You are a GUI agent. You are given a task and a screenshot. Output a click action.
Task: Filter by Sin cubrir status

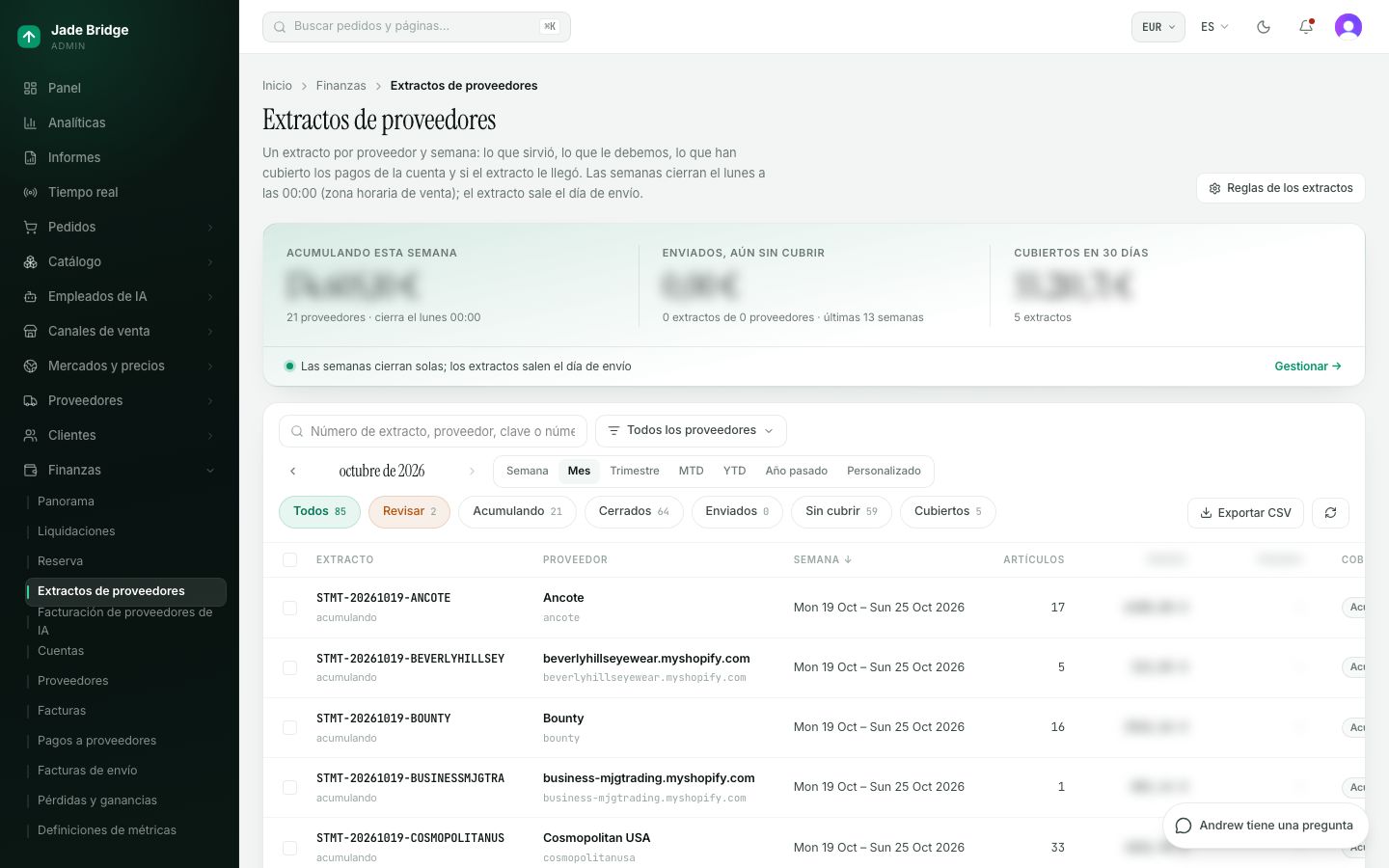[841, 511]
